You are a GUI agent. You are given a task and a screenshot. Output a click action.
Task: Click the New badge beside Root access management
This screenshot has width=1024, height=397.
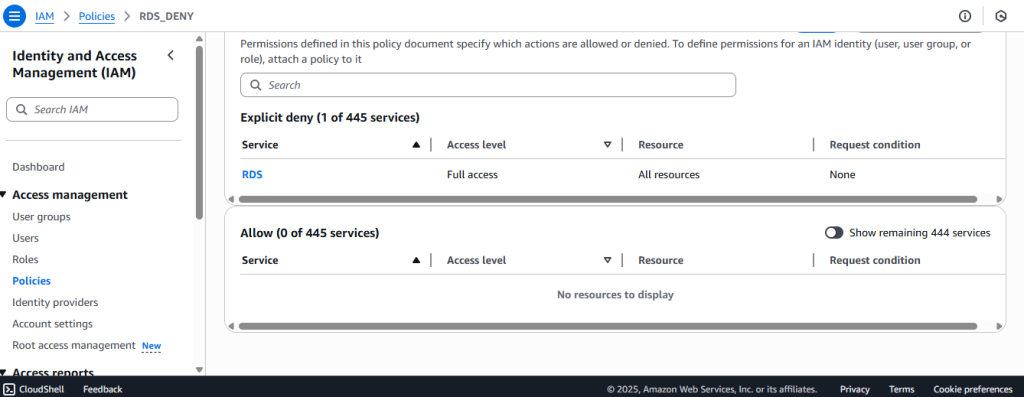(x=152, y=346)
